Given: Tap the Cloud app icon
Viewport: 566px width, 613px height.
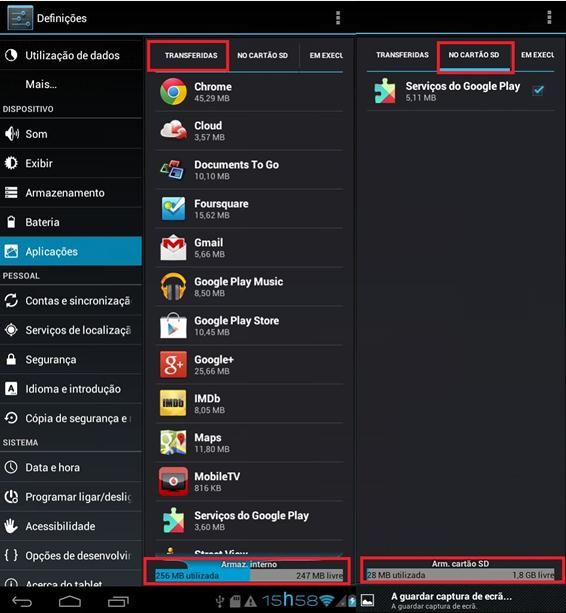Looking at the screenshot, I should (173, 130).
